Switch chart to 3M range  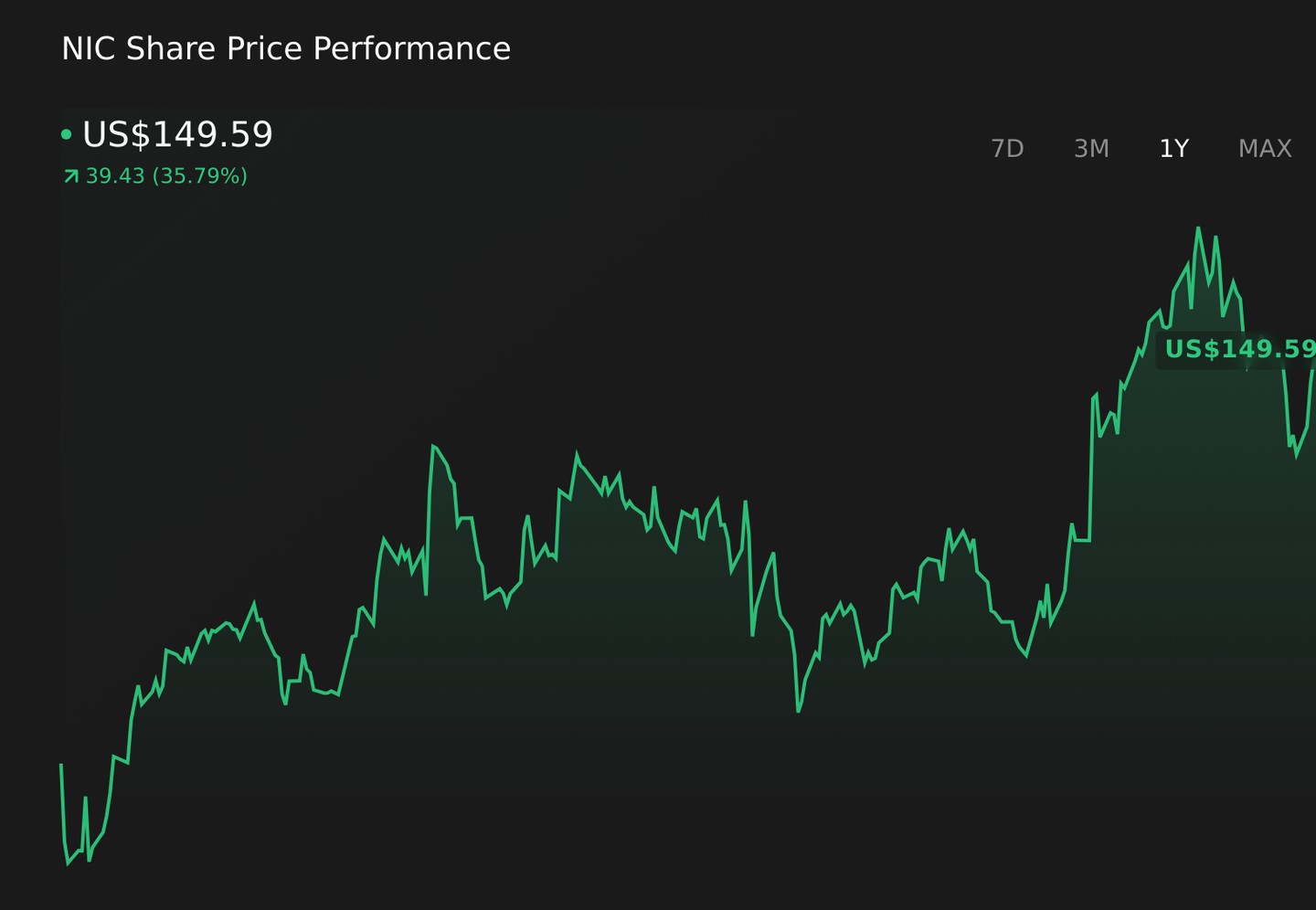tap(1091, 148)
